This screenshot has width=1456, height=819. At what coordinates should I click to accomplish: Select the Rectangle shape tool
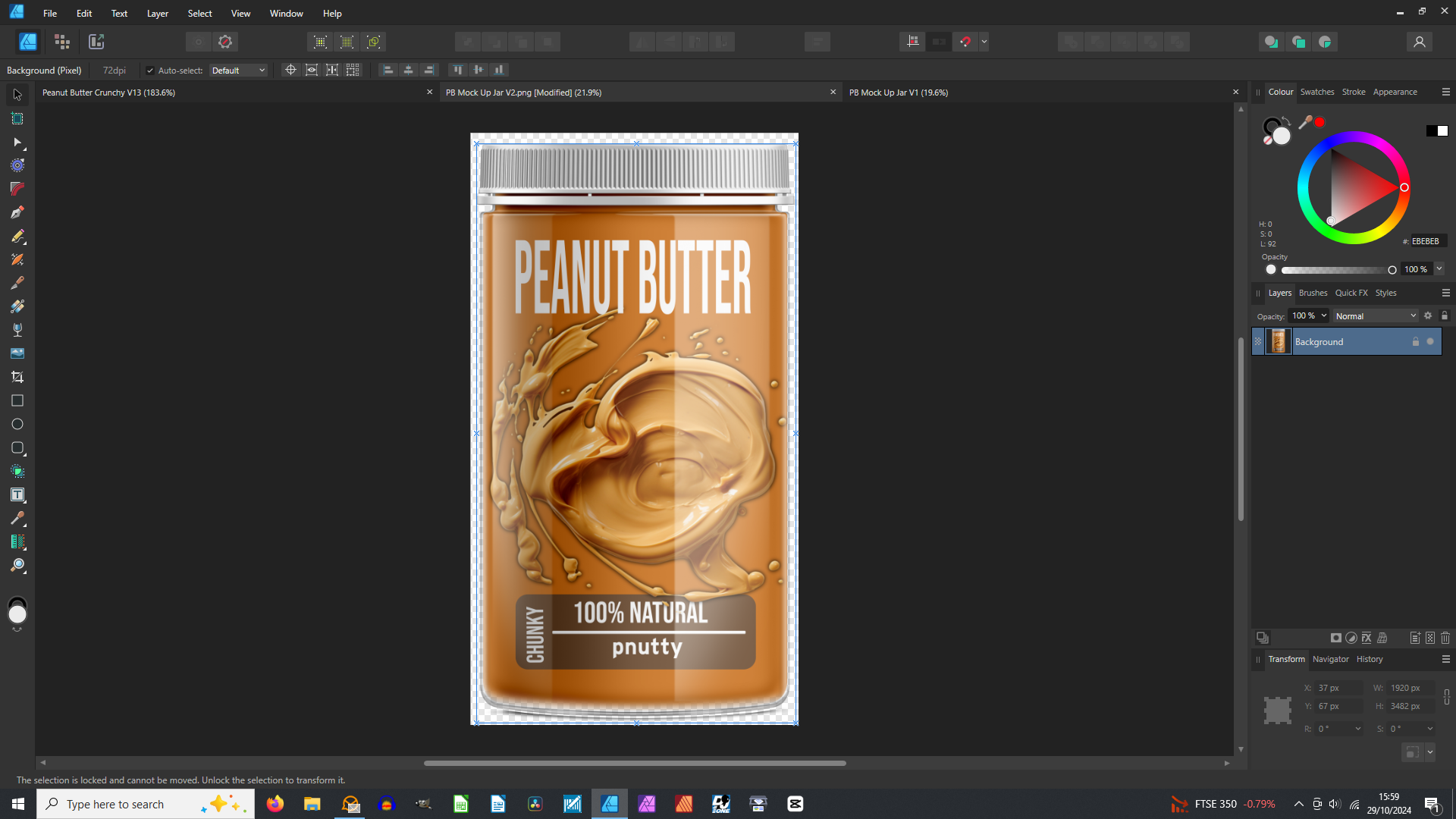point(17,400)
